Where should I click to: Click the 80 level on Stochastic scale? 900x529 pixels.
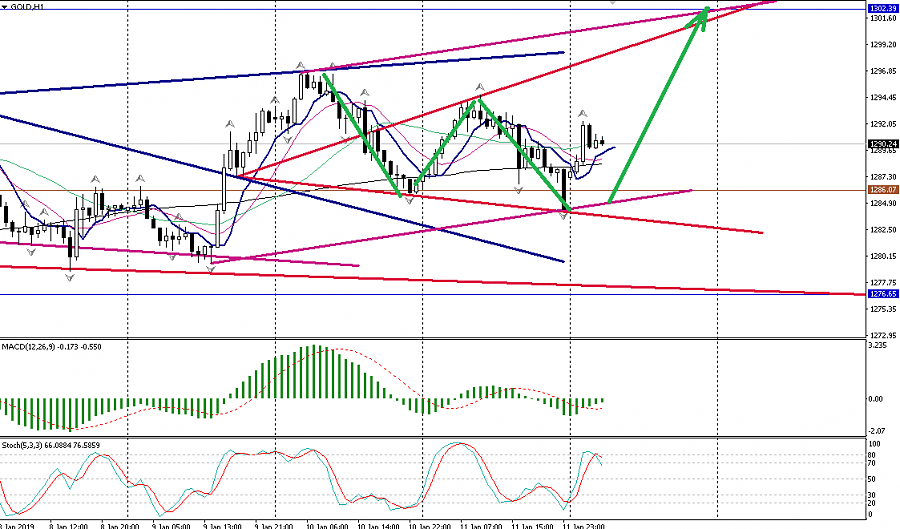(x=872, y=456)
